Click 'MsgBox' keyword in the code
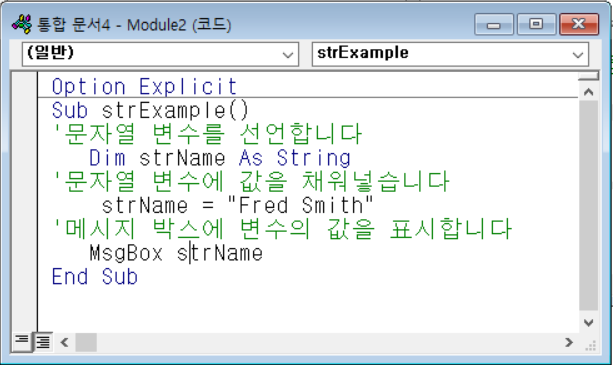613x365 pixels. [126, 253]
